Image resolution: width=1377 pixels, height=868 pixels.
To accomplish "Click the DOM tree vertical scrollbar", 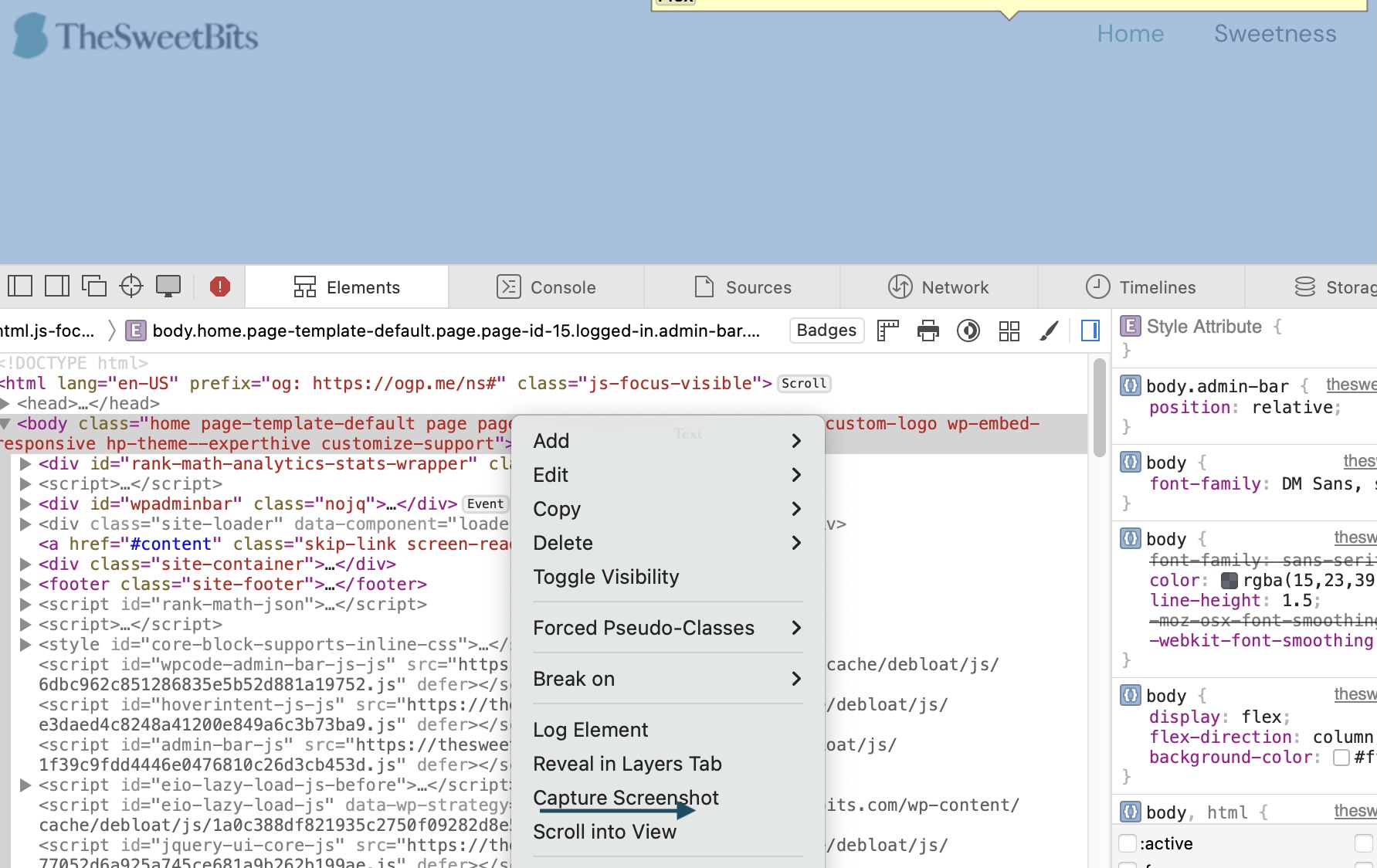I will click(x=1100, y=408).
